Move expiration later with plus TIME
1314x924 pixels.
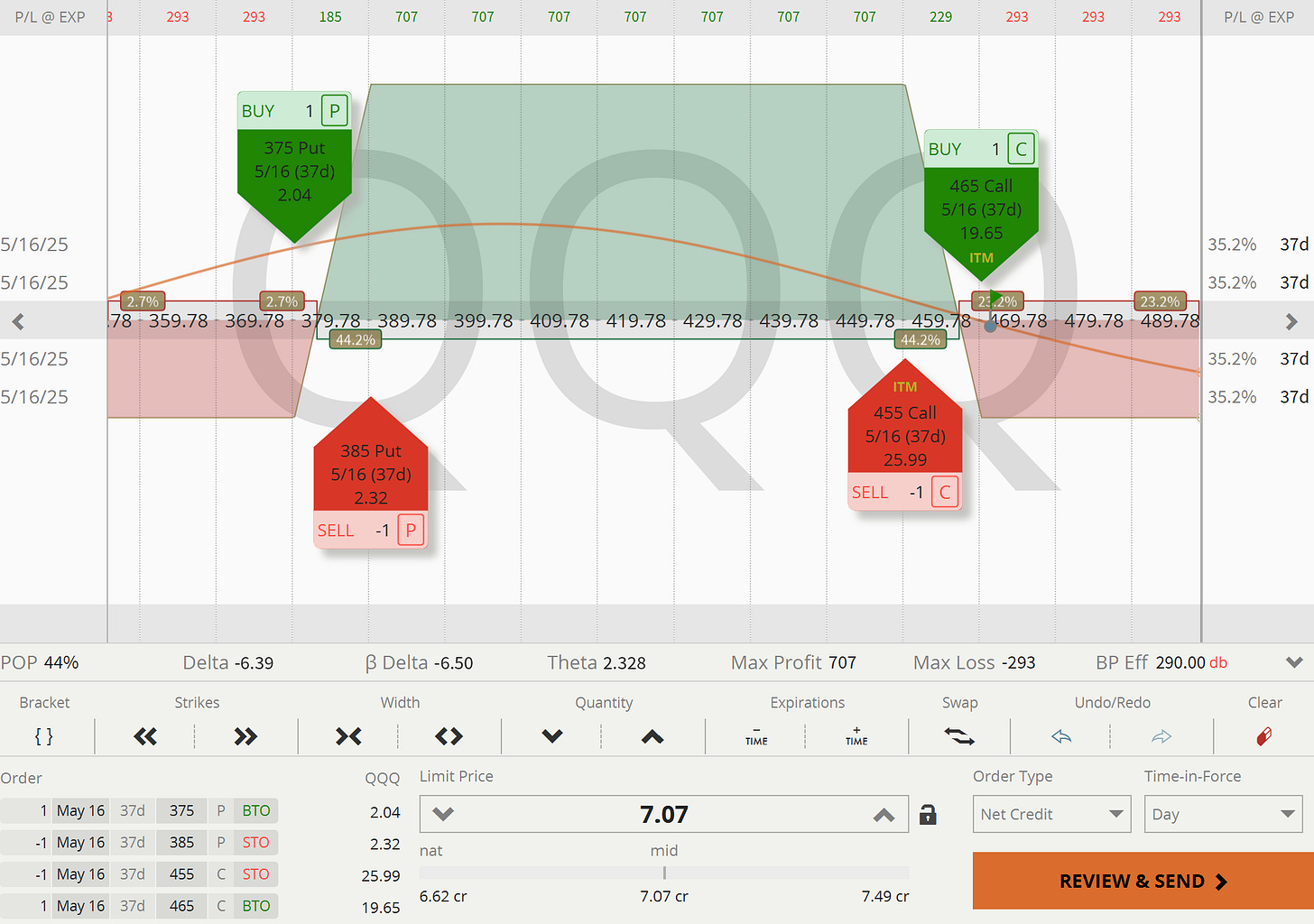point(856,736)
